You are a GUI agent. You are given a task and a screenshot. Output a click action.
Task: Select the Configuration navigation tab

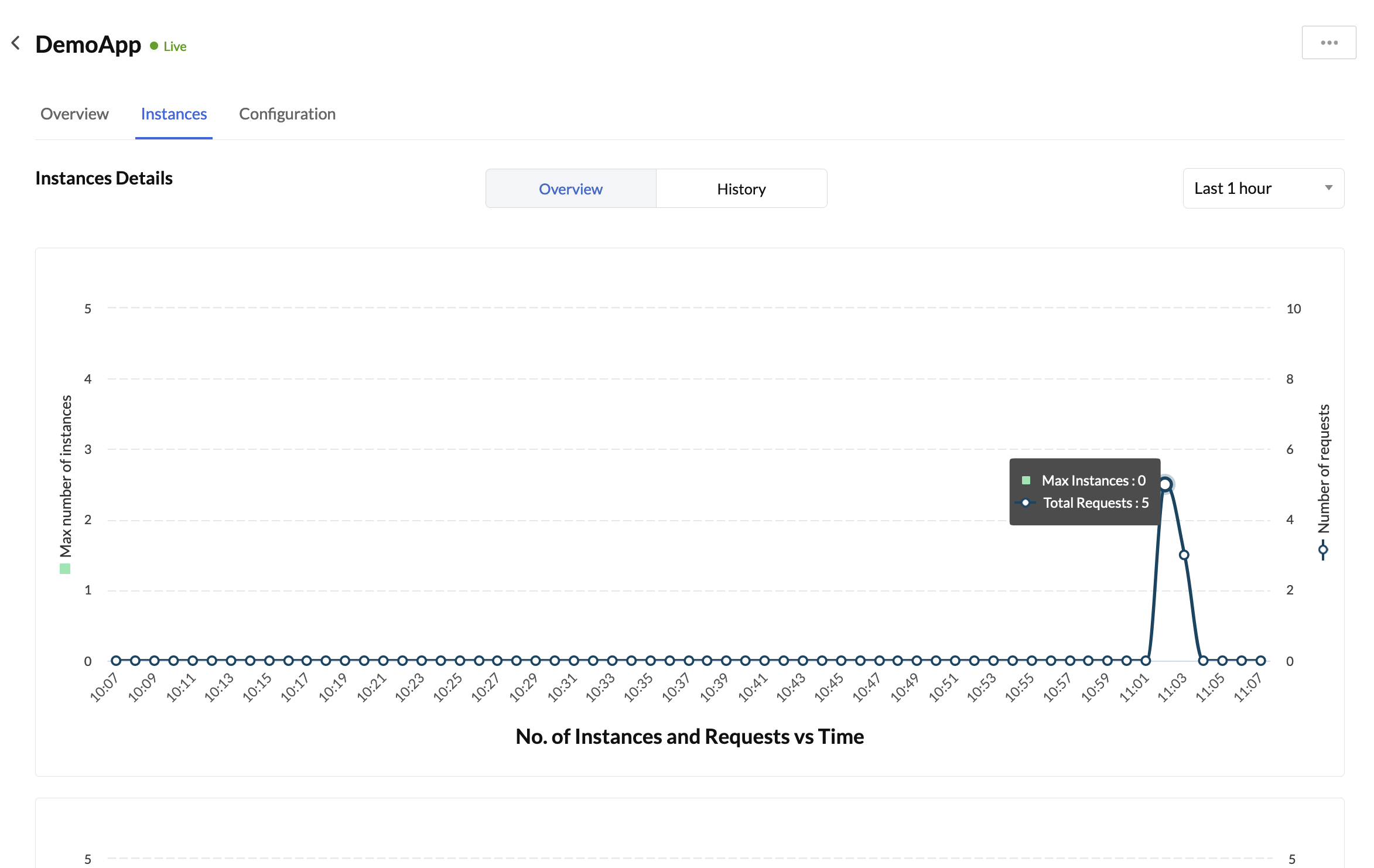point(287,113)
